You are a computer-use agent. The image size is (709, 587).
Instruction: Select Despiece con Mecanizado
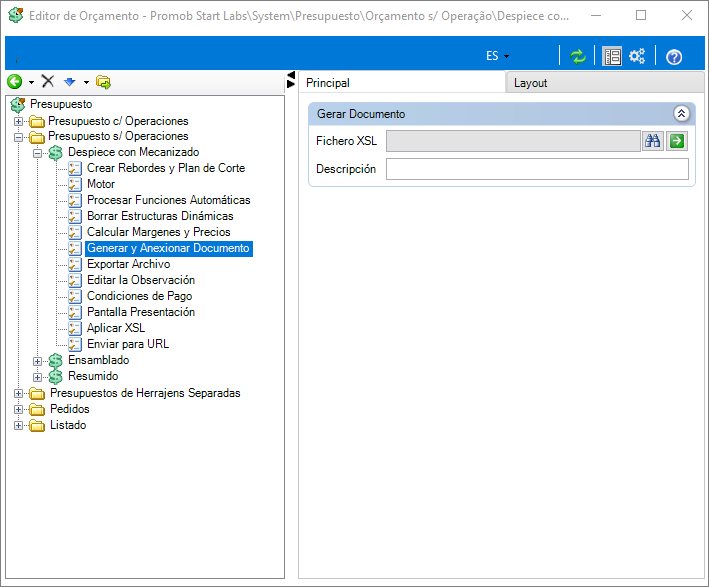(x=133, y=152)
